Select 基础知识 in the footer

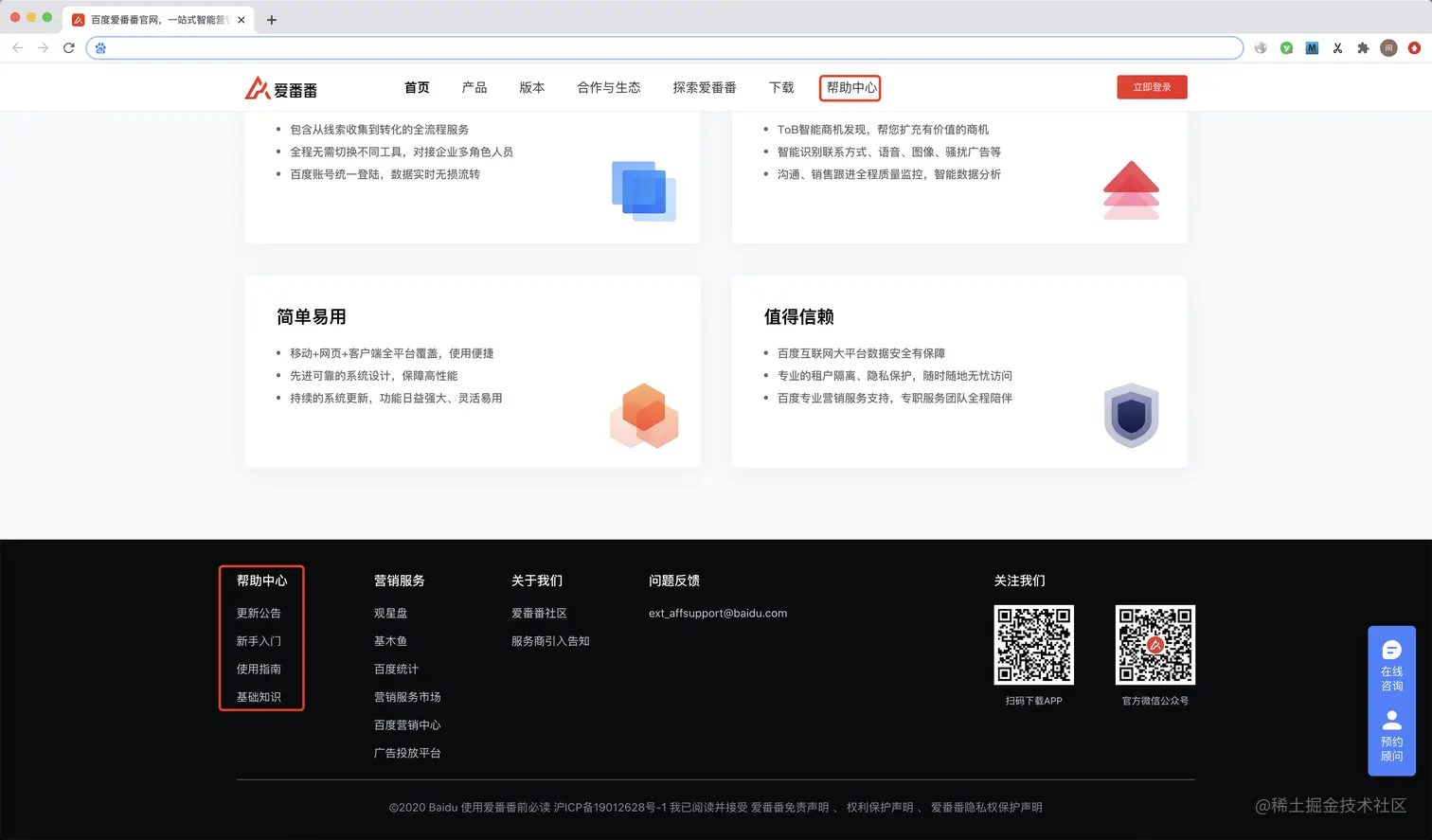259,697
